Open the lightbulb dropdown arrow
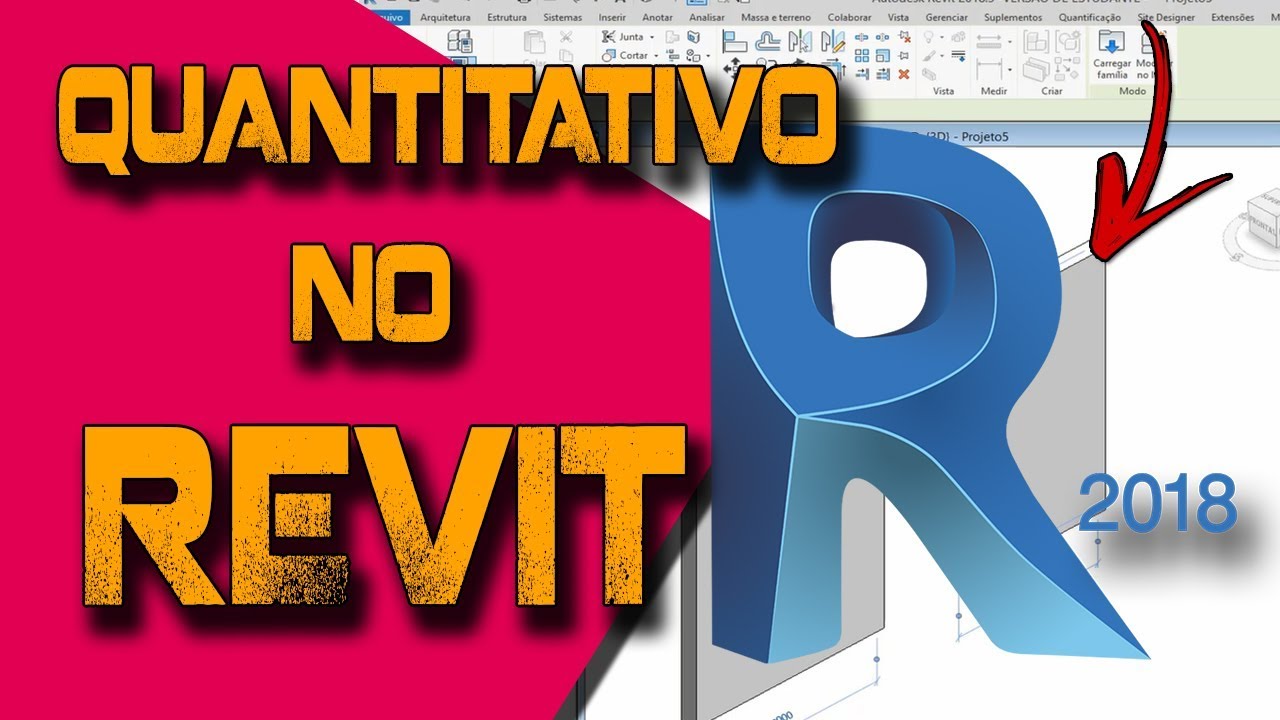Viewport: 1280px width, 720px height. point(942,36)
